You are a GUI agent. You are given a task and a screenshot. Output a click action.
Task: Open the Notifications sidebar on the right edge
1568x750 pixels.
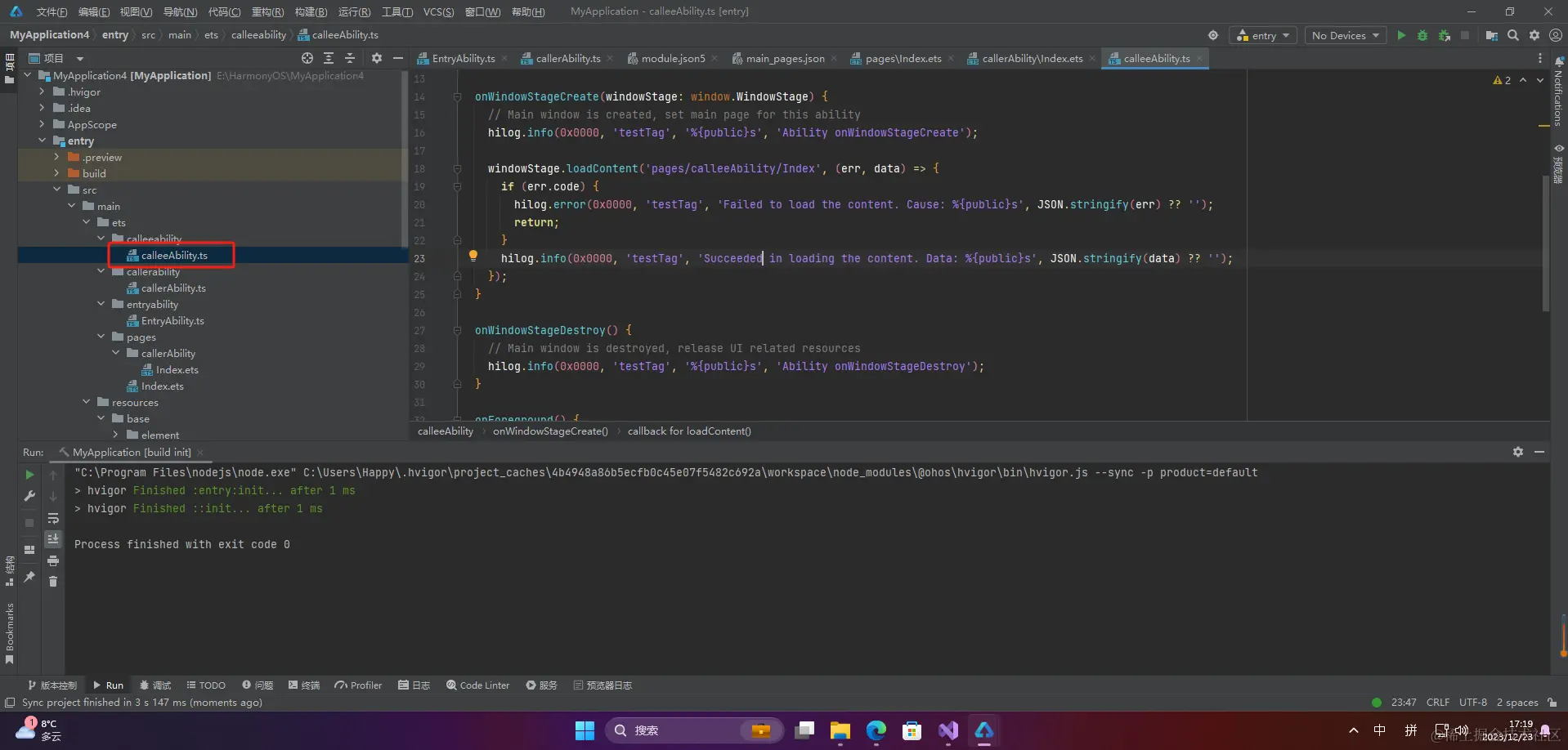click(1559, 92)
